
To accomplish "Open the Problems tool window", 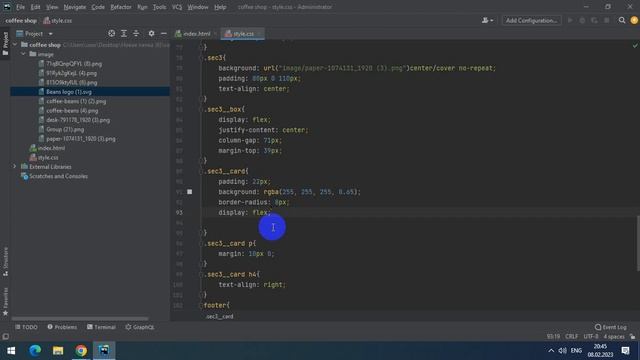I will coord(62,327).
